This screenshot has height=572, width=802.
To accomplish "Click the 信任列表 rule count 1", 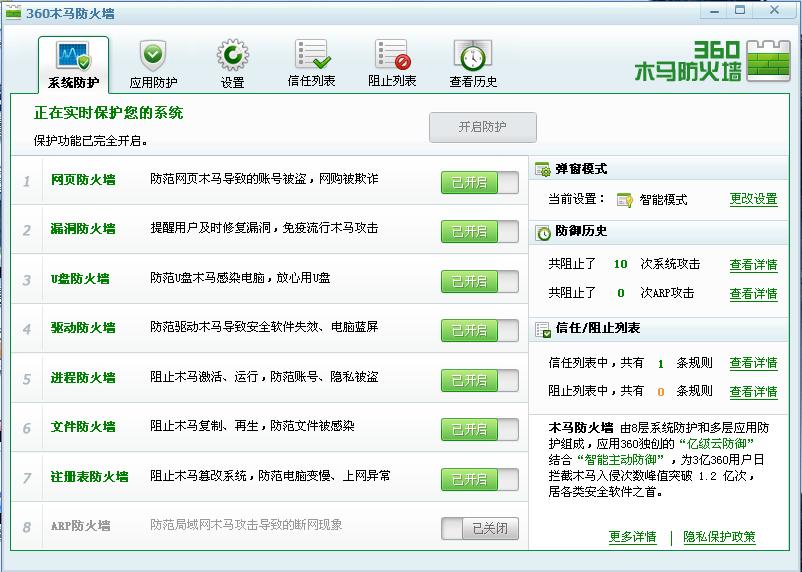I will (x=661, y=364).
